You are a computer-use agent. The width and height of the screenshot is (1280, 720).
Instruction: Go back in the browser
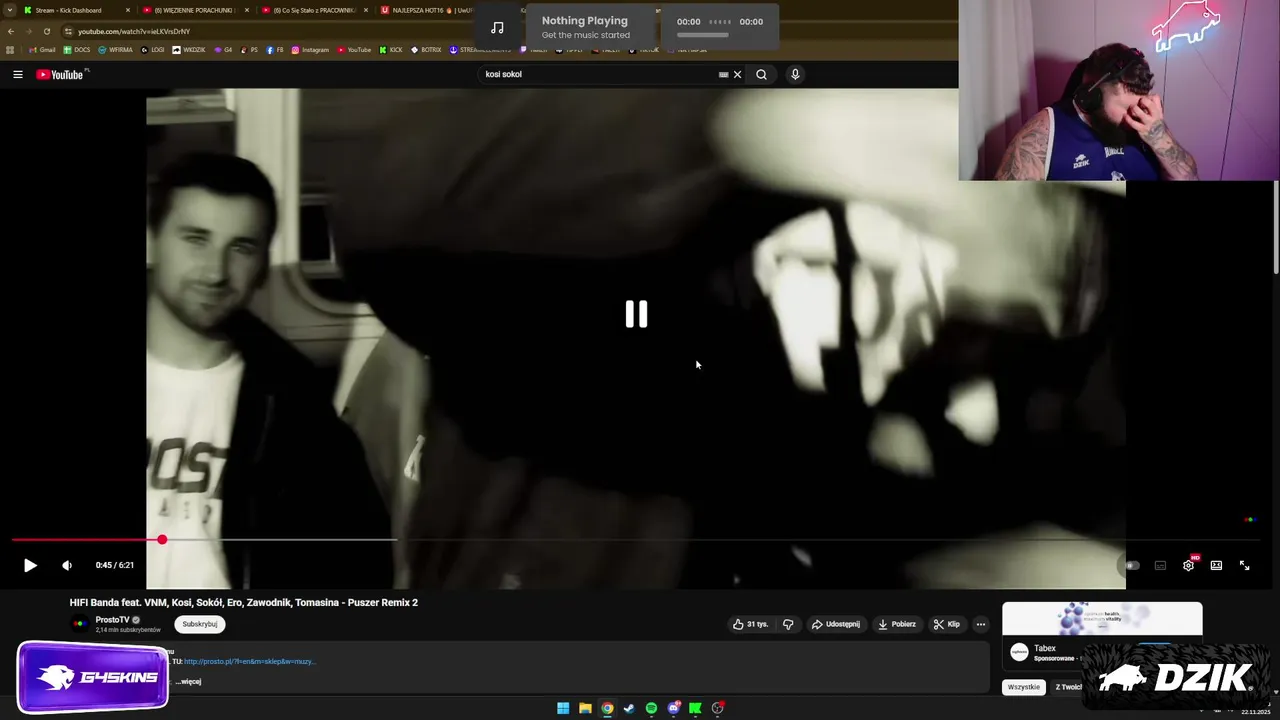tap(10, 31)
